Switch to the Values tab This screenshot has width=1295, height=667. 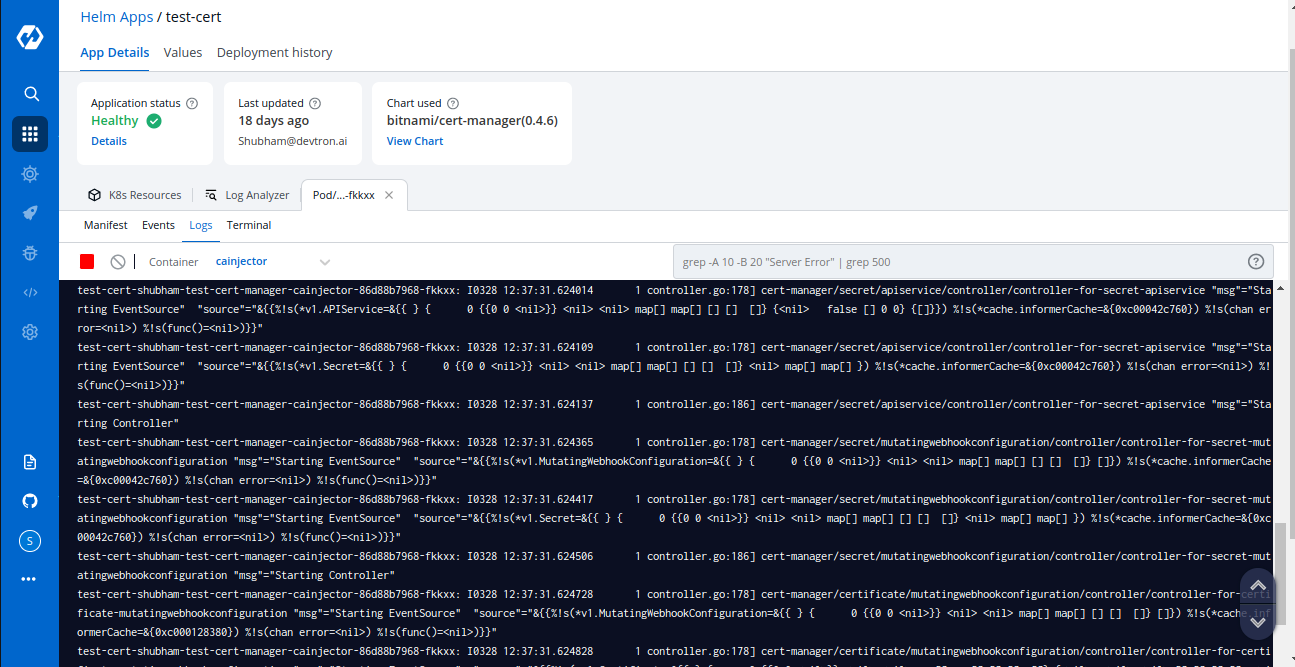pos(183,53)
